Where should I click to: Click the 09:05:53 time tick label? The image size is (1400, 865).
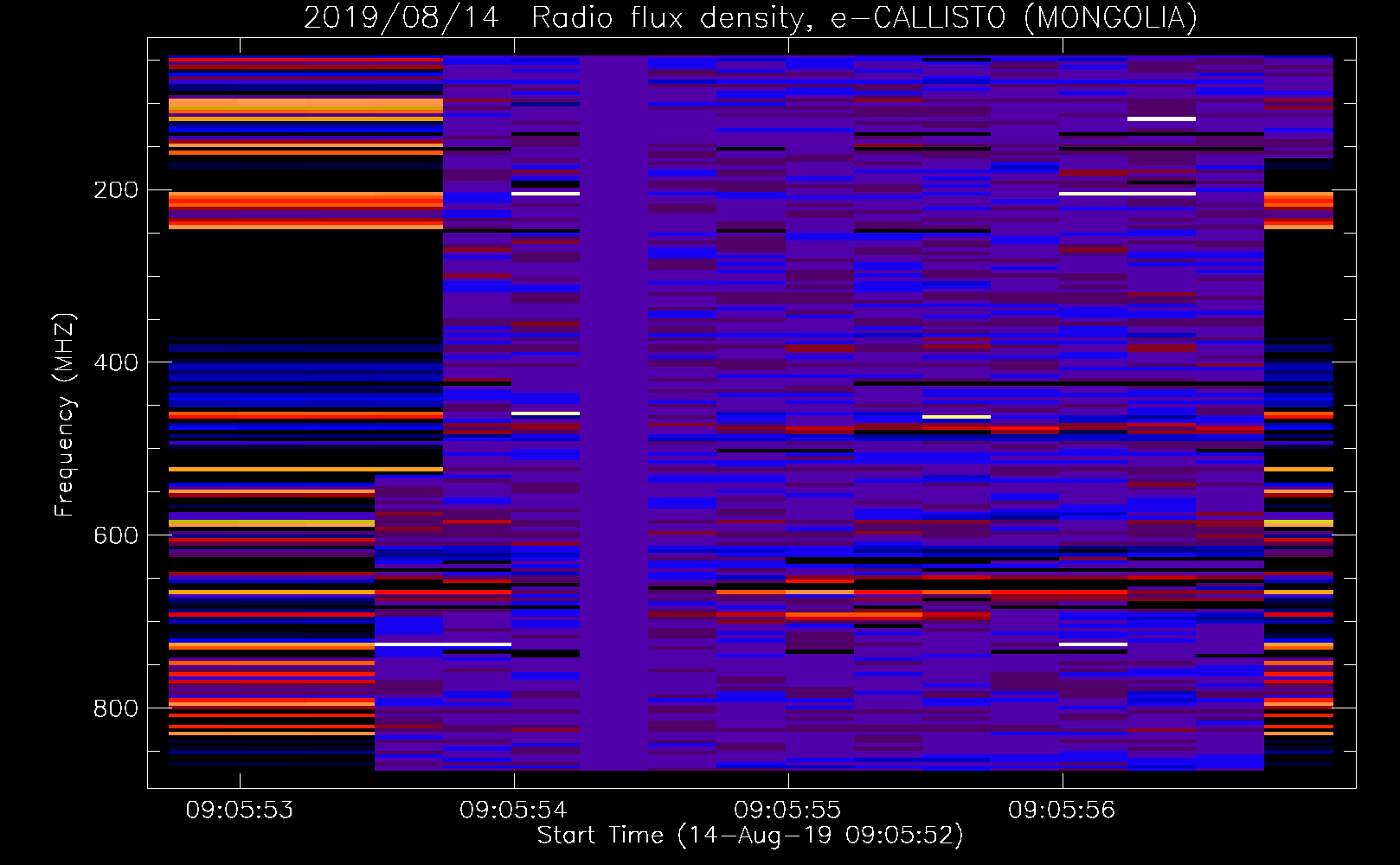[240, 811]
